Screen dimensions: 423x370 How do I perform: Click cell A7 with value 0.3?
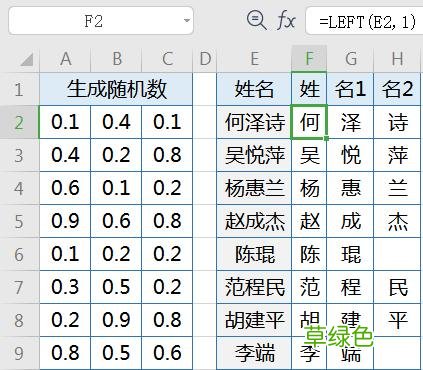pyautogui.click(x=65, y=287)
